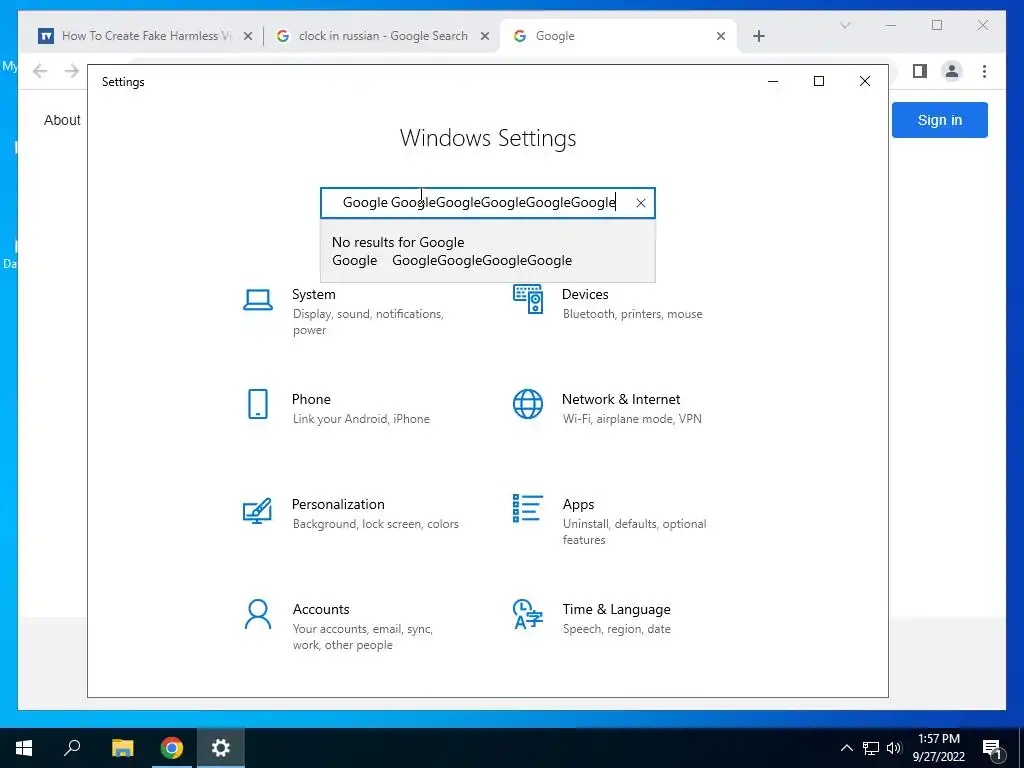
Task: Select the Settings gear in the taskbar
Action: point(221,748)
